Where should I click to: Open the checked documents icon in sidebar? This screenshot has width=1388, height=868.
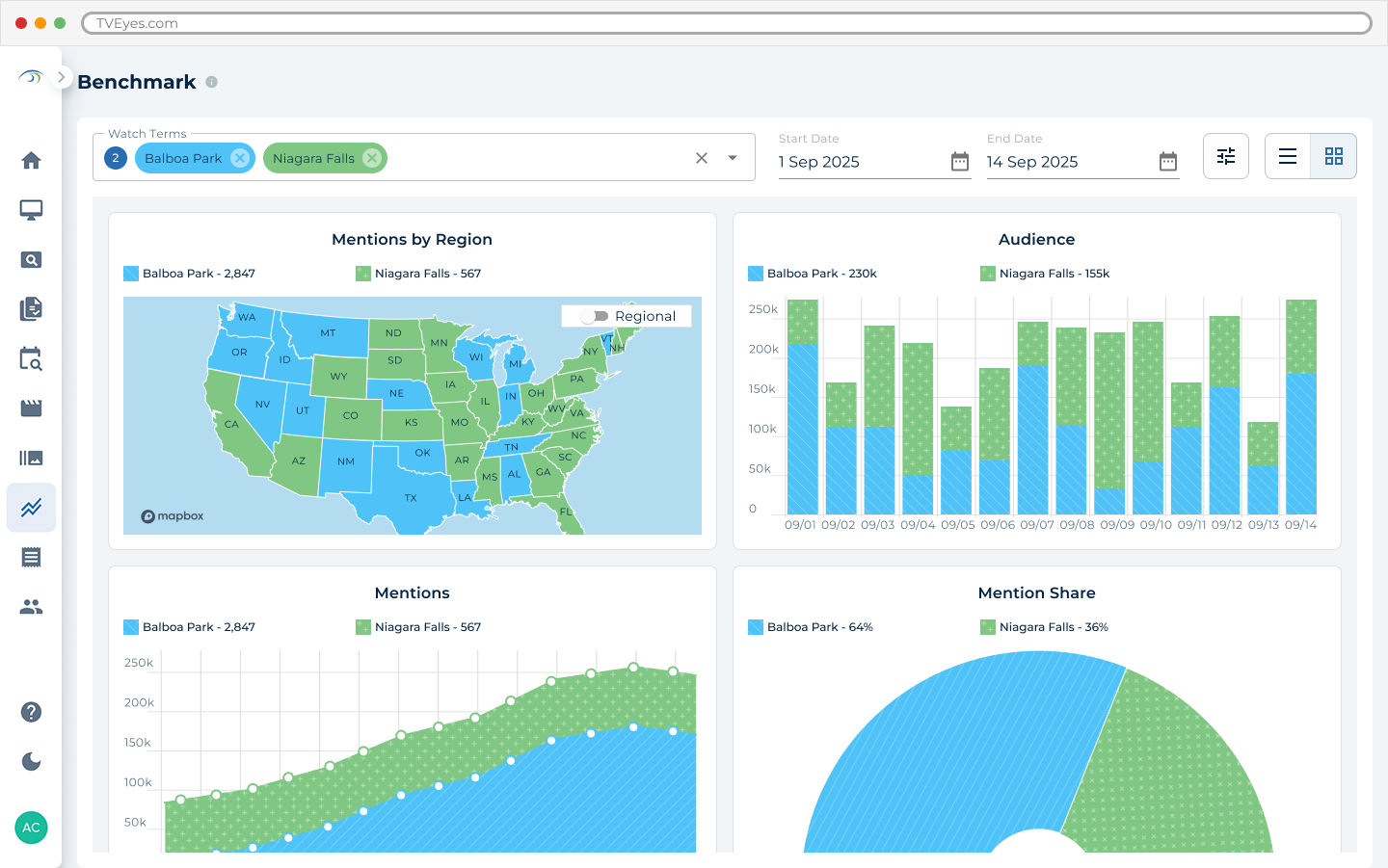31,309
